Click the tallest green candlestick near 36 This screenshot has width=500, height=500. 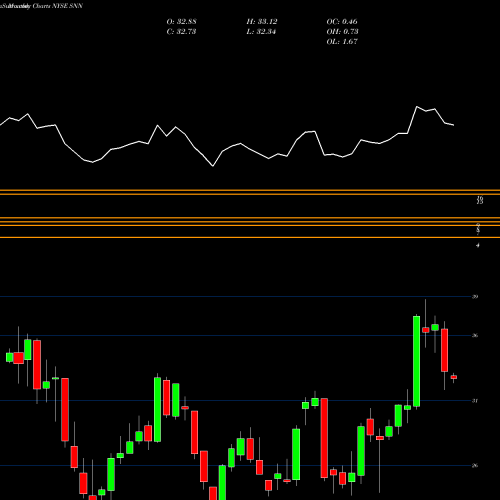[x=416, y=361]
